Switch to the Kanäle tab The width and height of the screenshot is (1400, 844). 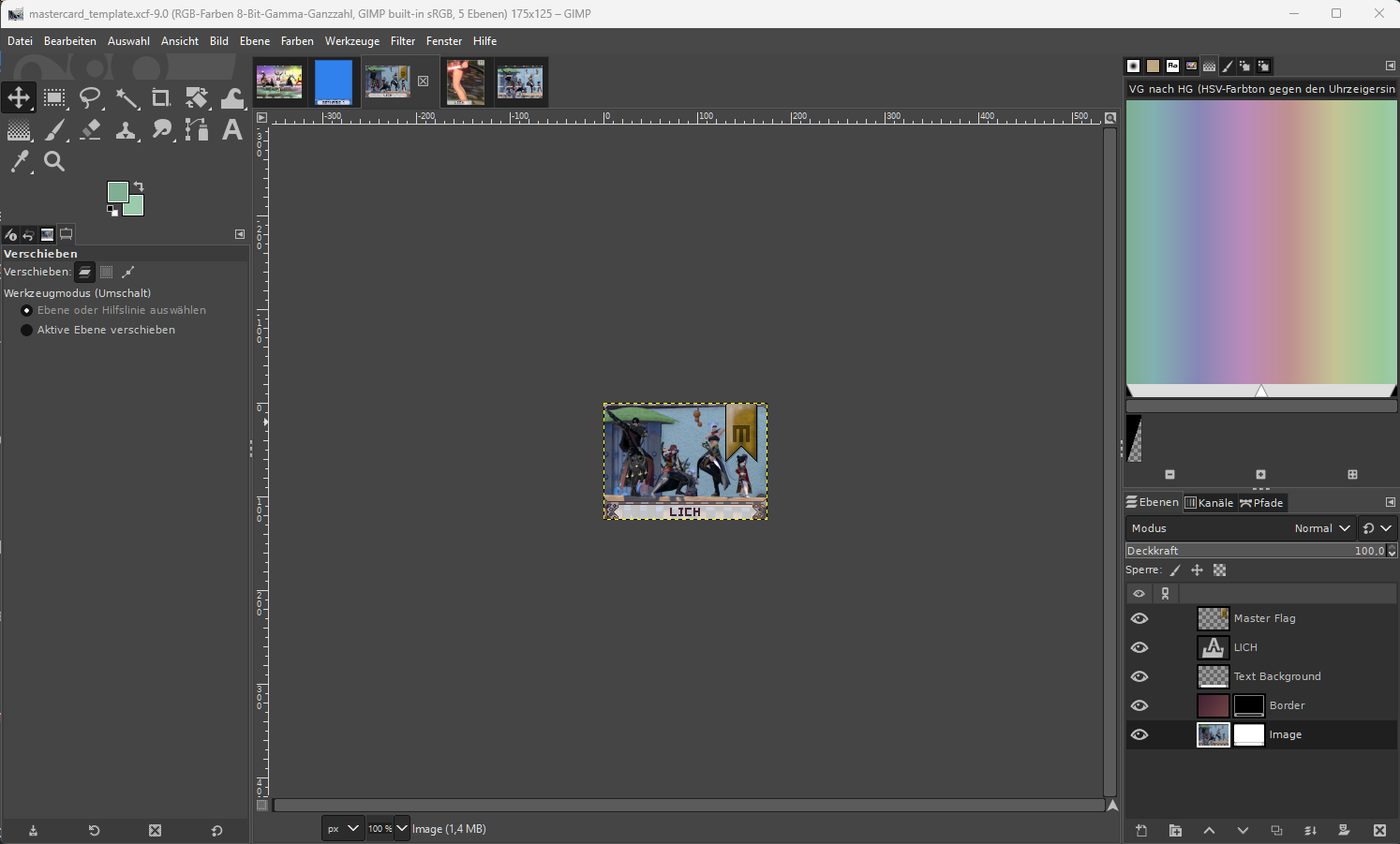pos(1210,503)
